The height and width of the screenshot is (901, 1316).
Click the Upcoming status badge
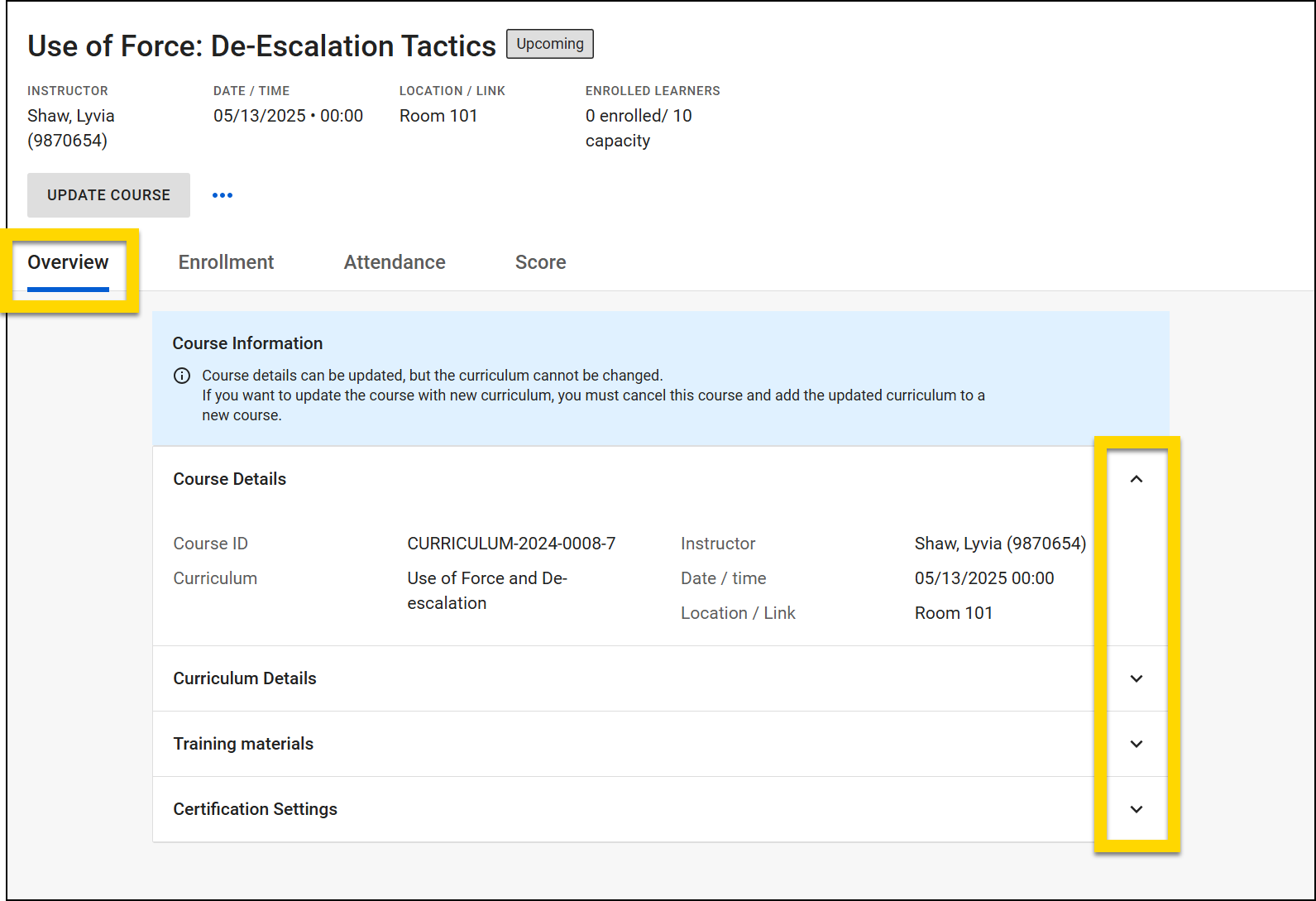pos(550,44)
